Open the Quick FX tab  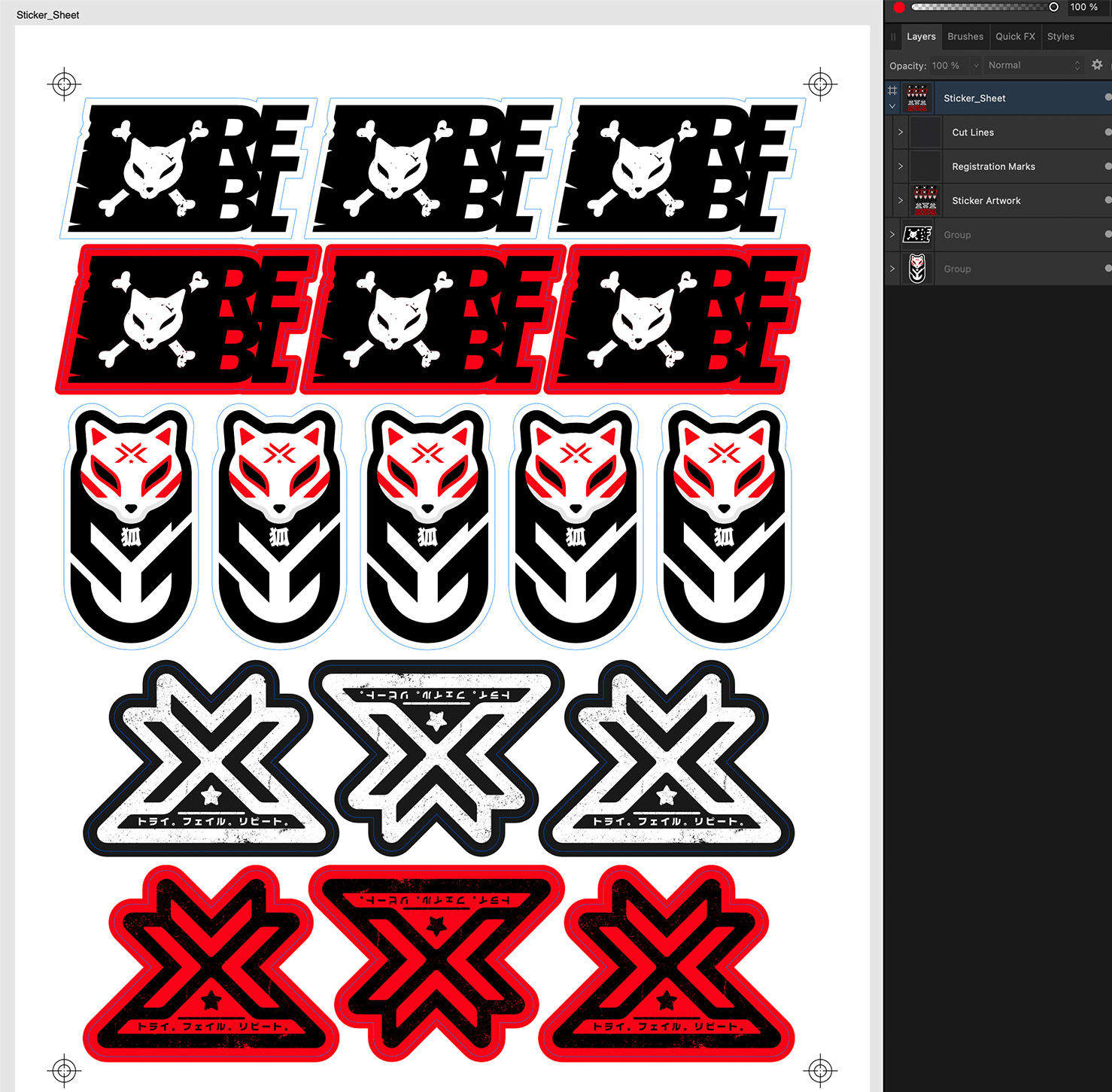pos(1015,37)
